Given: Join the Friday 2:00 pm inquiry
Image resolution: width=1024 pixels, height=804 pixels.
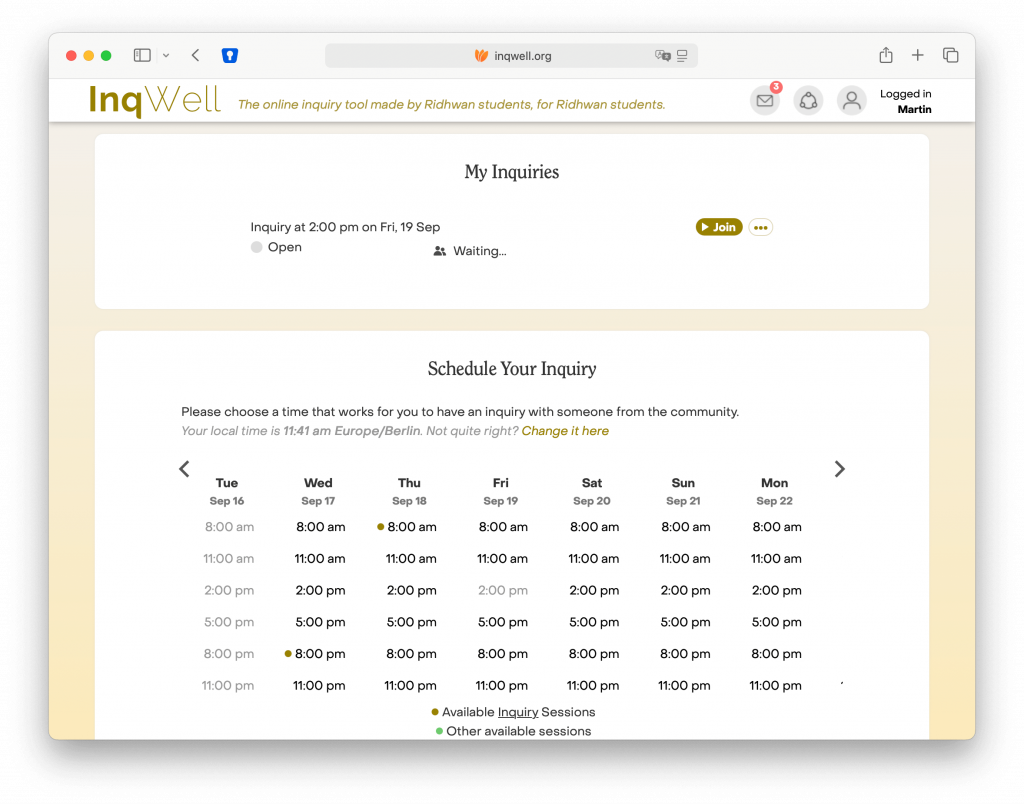Looking at the screenshot, I should 719,228.
